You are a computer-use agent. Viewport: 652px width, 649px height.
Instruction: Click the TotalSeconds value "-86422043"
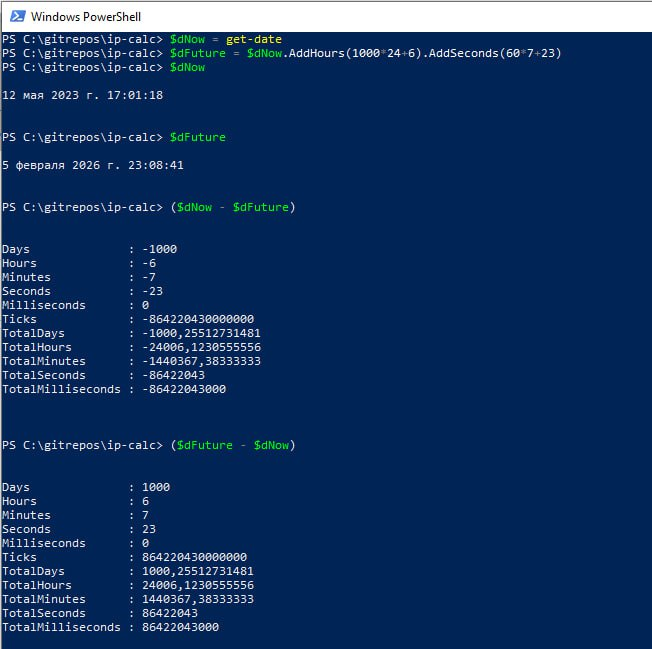click(173, 375)
